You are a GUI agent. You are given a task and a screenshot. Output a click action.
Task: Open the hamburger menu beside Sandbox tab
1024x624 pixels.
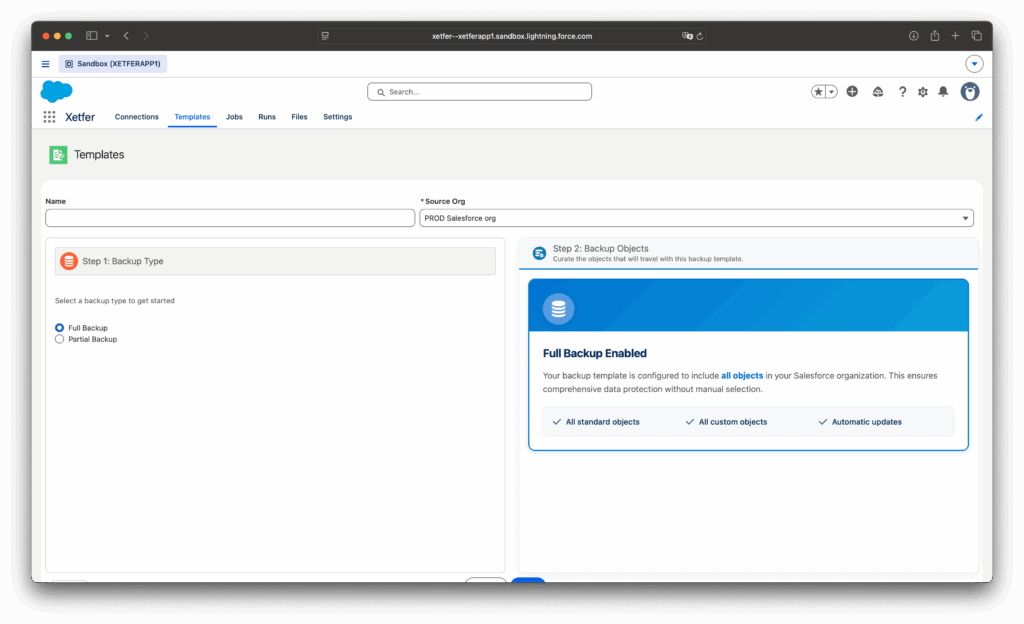(x=45, y=64)
